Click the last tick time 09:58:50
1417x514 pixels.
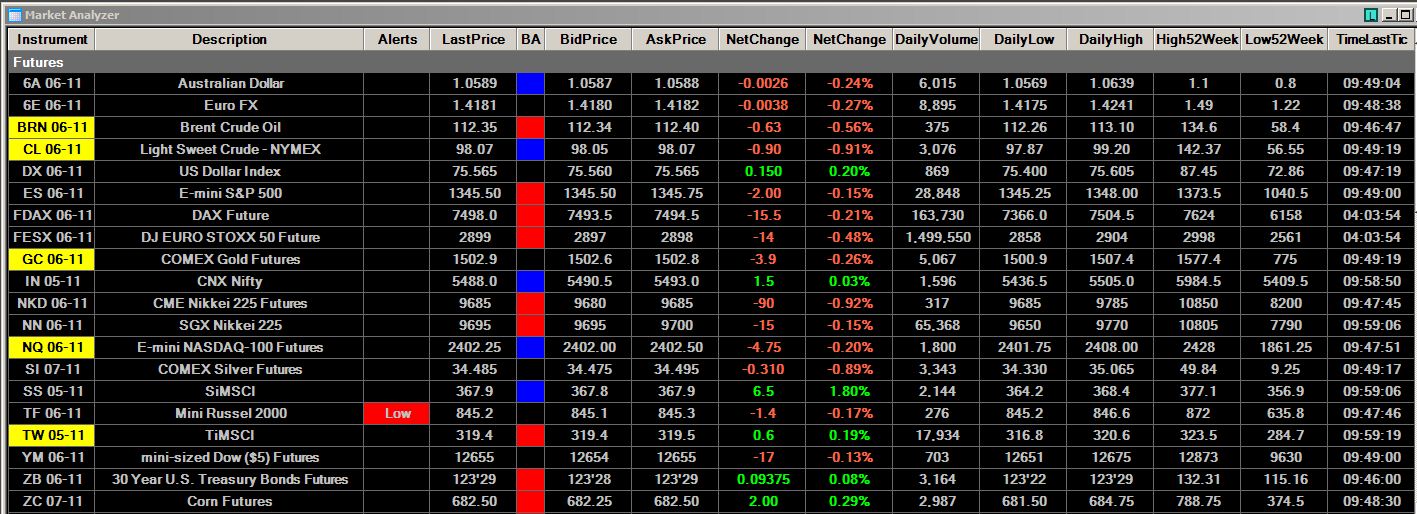(x=1371, y=281)
